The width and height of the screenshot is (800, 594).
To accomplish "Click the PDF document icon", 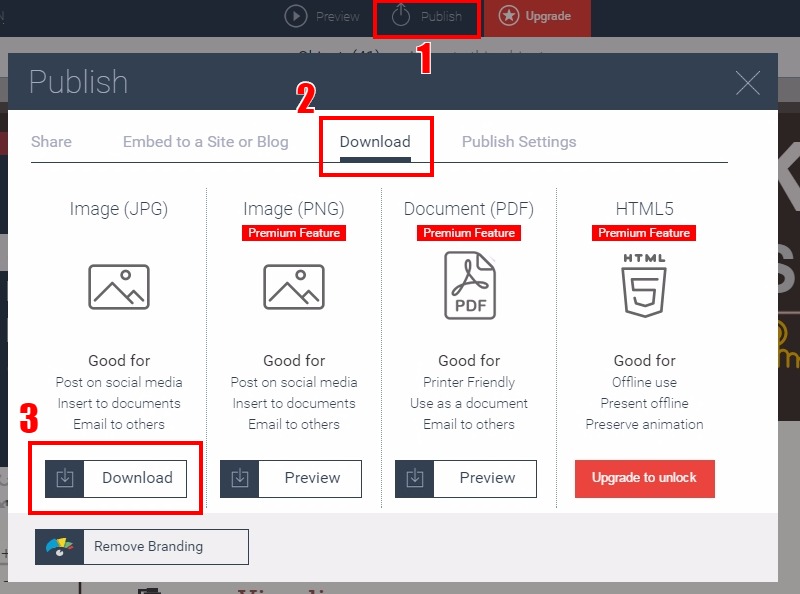I will [x=469, y=285].
